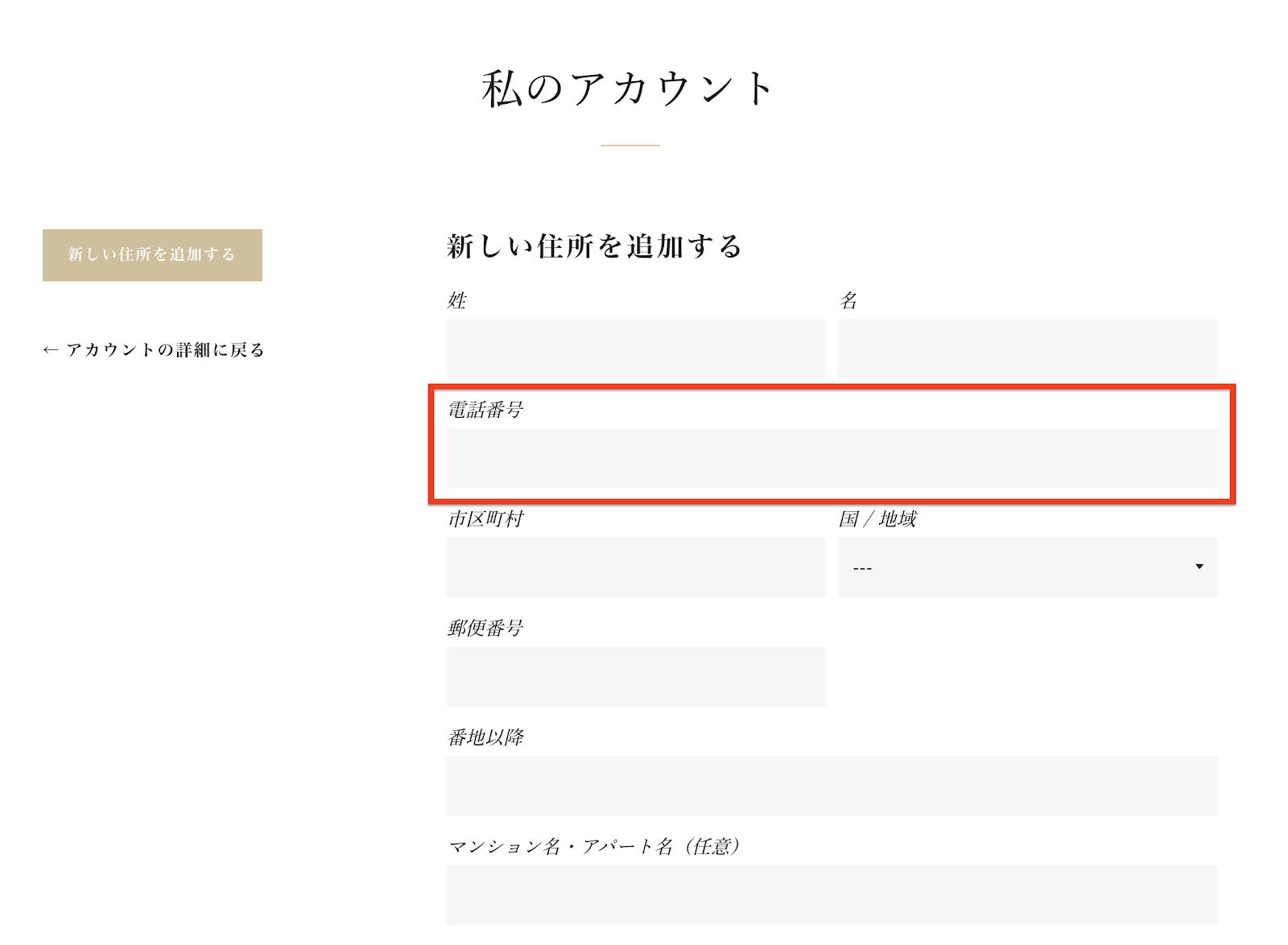
Task: Click the 私のアカウント page title
Action: pyautogui.click(x=629, y=89)
